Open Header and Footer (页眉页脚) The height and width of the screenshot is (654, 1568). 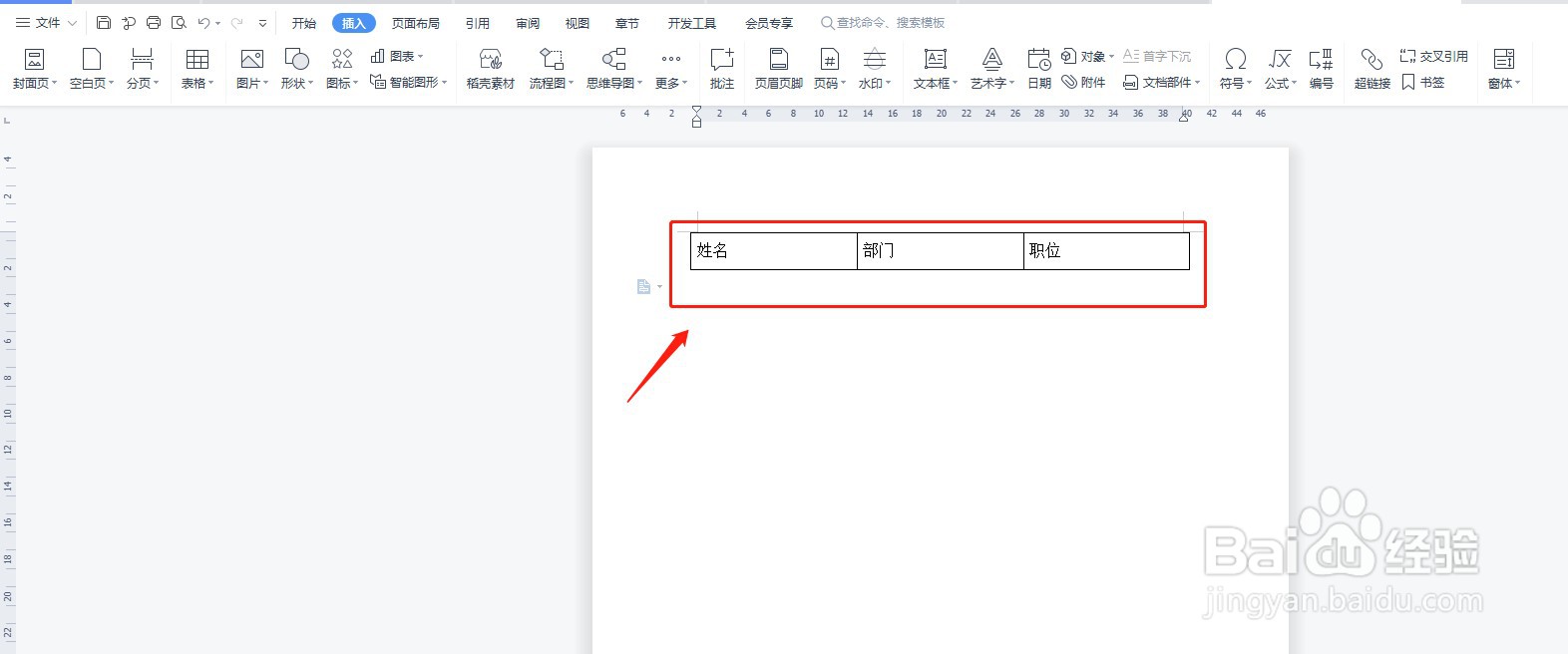pyautogui.click(x=779, y=69)
